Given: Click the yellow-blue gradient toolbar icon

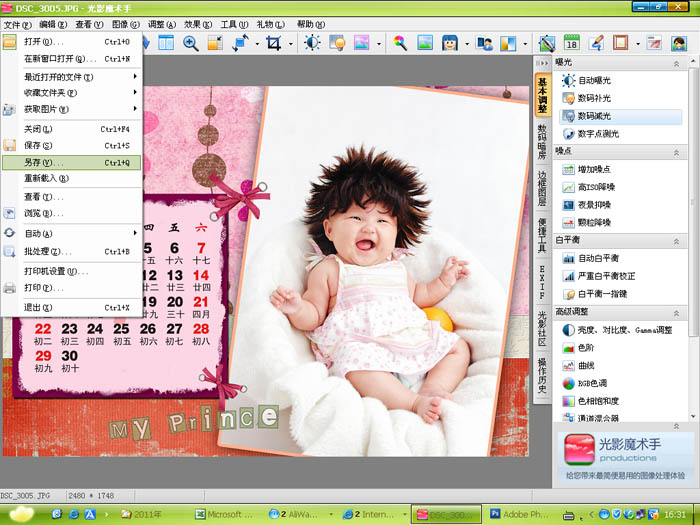Looking at the screenshot, I should click(508, 43).
